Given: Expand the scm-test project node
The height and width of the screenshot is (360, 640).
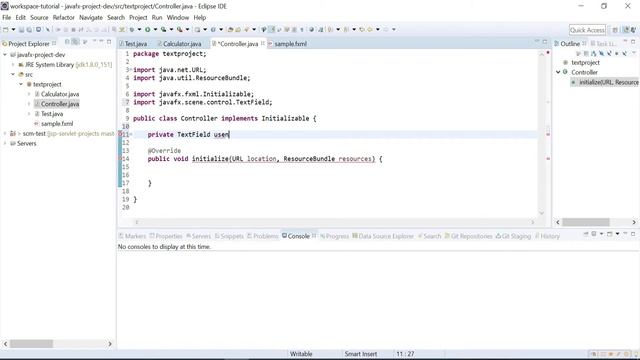Looking at the screenshot, I should point(5,133).
